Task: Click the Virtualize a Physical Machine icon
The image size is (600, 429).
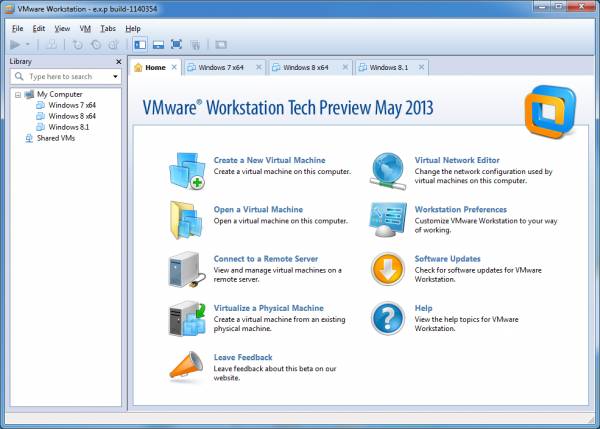Action: 187,318
